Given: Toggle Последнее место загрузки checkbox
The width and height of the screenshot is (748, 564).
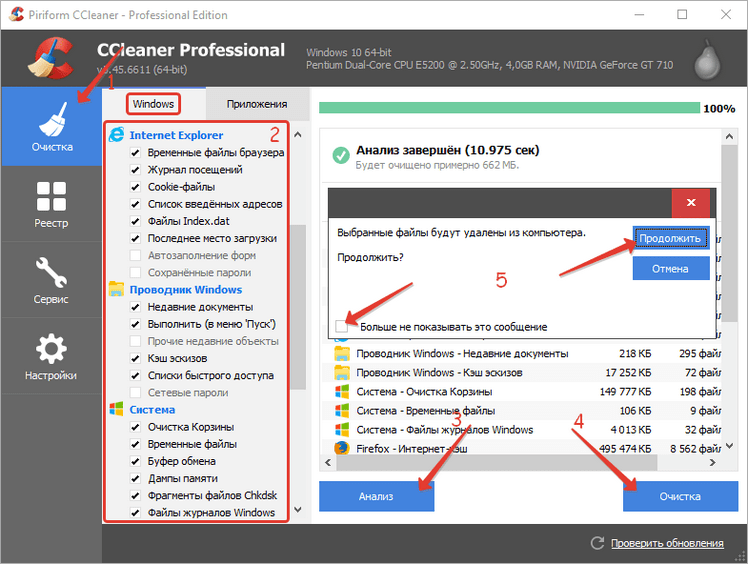Looking at the screenshot, I should pos(135,239).
